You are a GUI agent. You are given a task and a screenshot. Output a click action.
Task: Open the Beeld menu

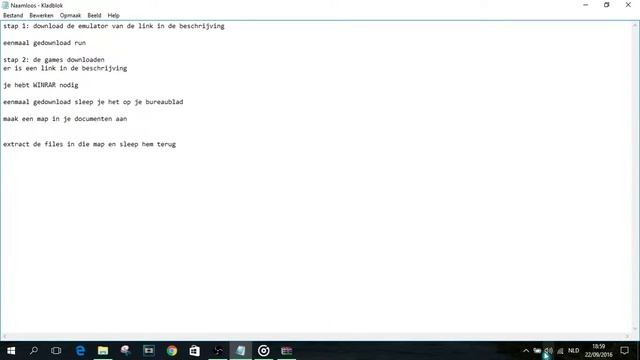pos(94,16)
